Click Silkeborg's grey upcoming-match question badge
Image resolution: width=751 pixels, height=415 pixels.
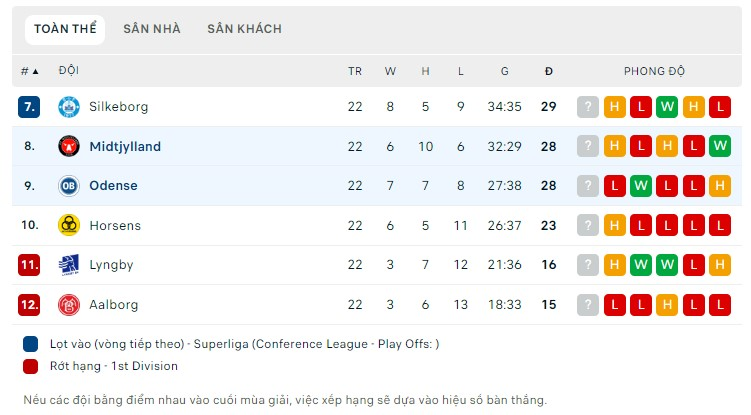(x=588, y=107)
